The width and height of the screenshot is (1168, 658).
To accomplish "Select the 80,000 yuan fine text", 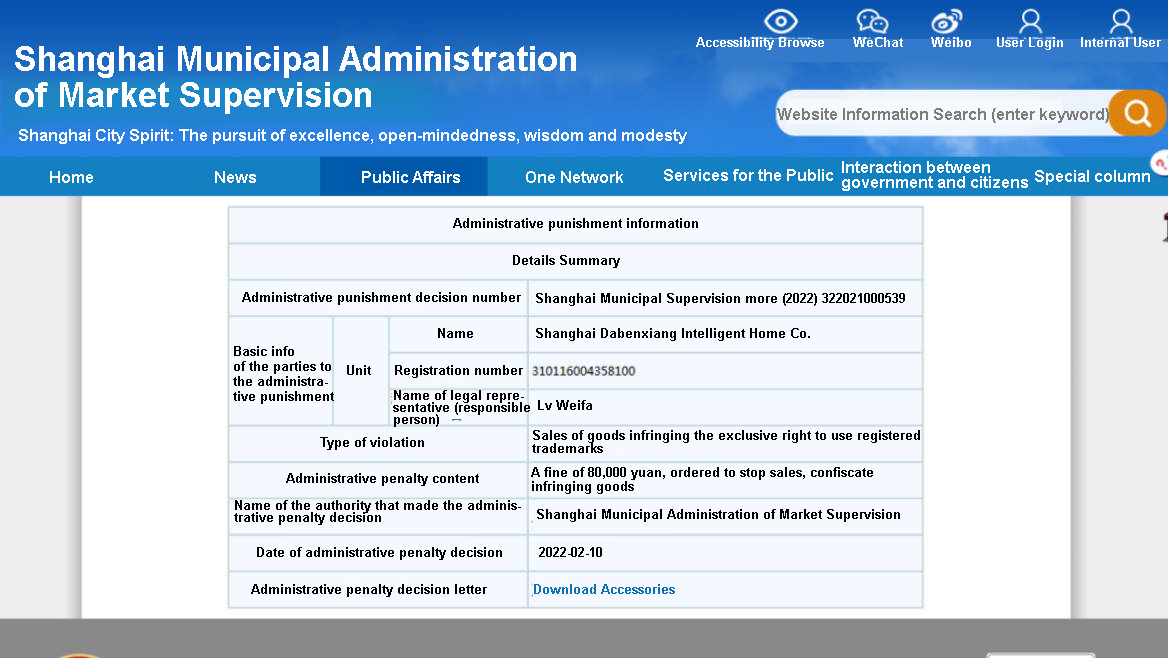I will 702,479.
